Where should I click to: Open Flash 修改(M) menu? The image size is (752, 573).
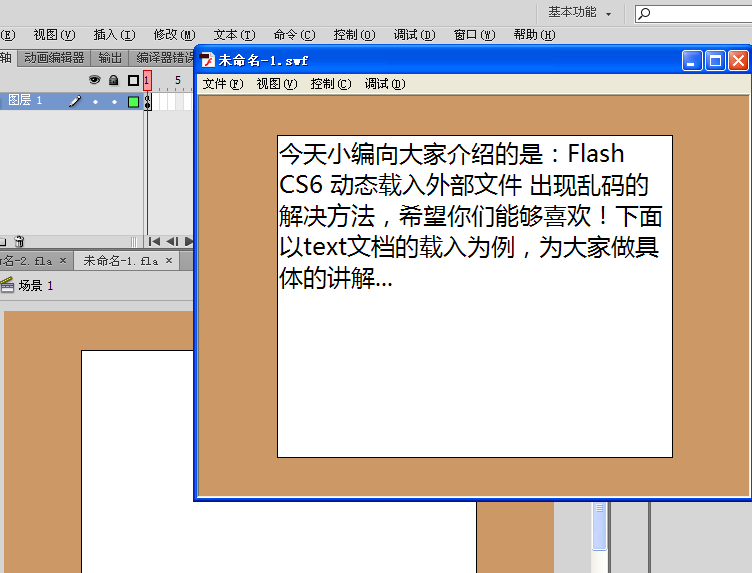pyautogui.click(x=174, y=35)
